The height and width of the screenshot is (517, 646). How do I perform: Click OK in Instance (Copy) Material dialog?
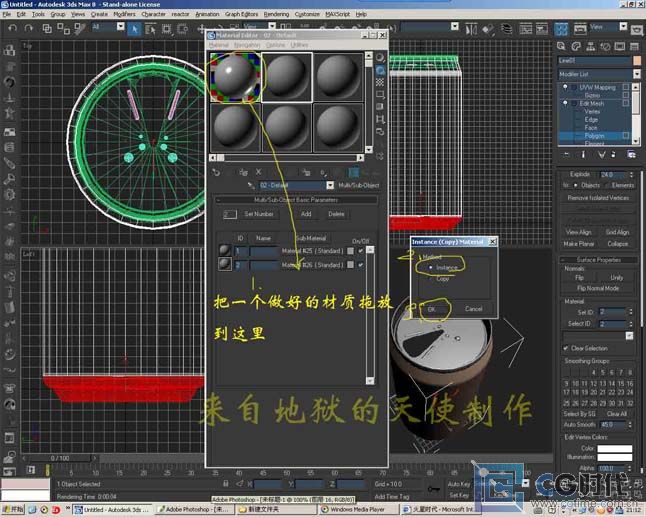pyautogui.click(x=431, y=309)
